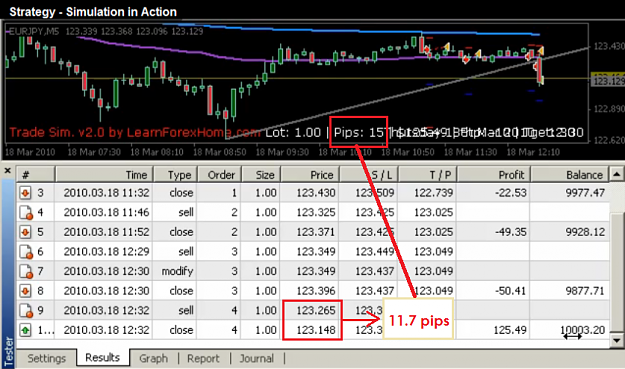Click the sell order icon in row 6
Screen dimensions: 625x369
point(26,251)
